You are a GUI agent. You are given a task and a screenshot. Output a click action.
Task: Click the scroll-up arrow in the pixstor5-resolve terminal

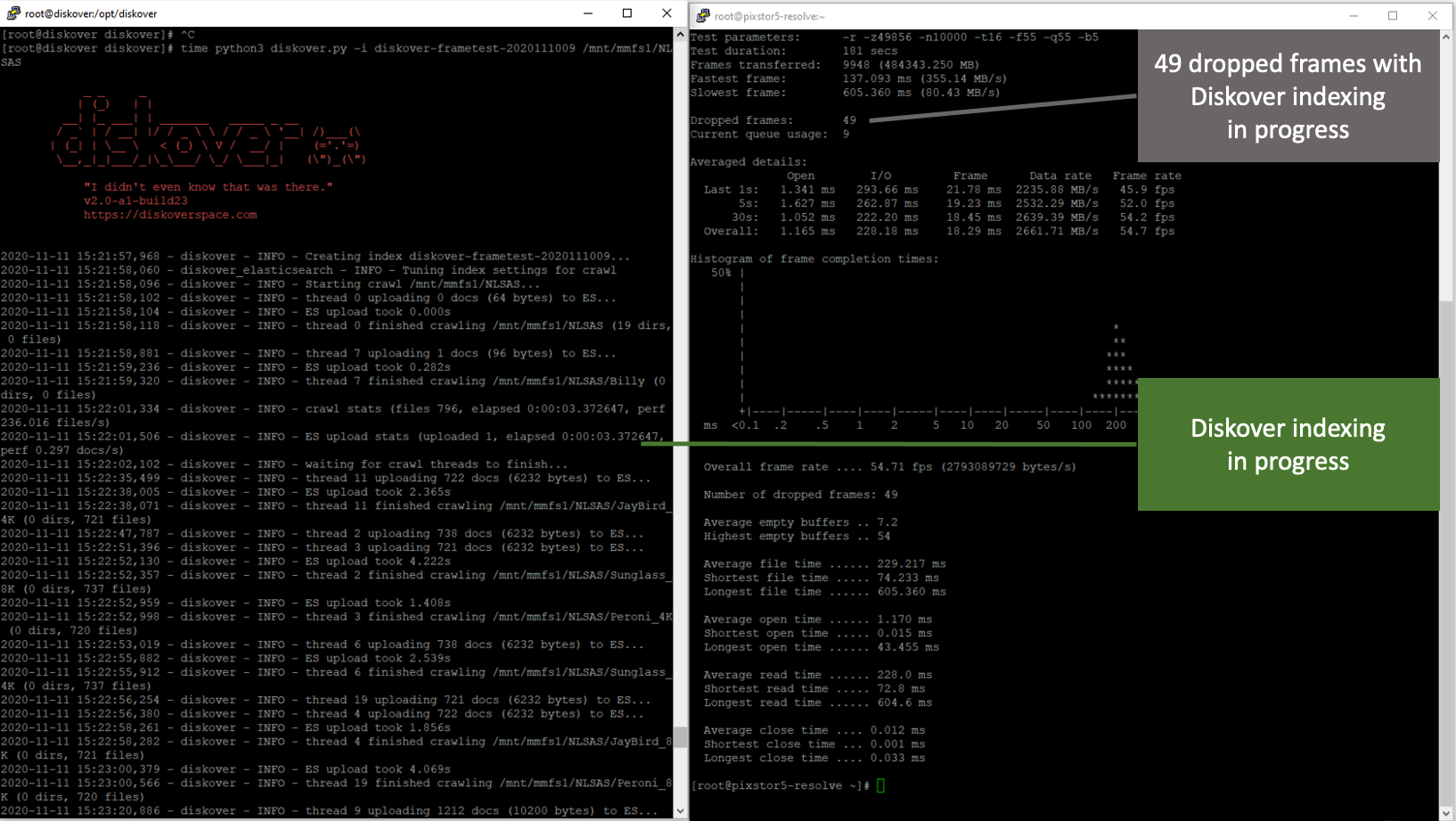pyautogui.click(x=1446, y=37)
